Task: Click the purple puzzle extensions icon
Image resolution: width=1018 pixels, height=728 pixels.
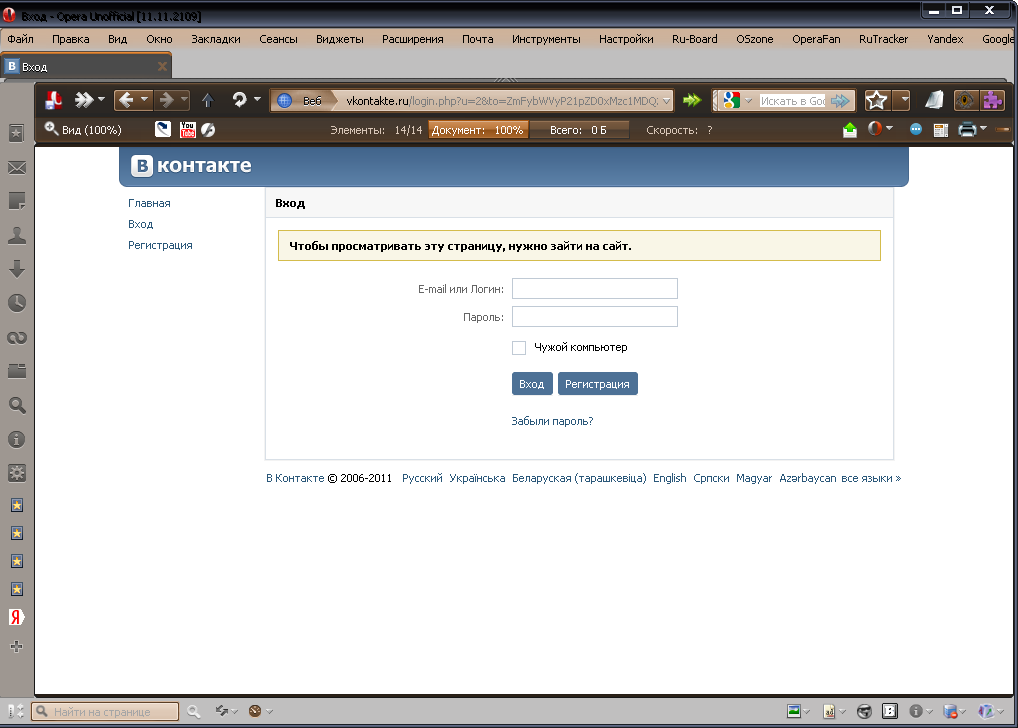Action: pos(993,100)
